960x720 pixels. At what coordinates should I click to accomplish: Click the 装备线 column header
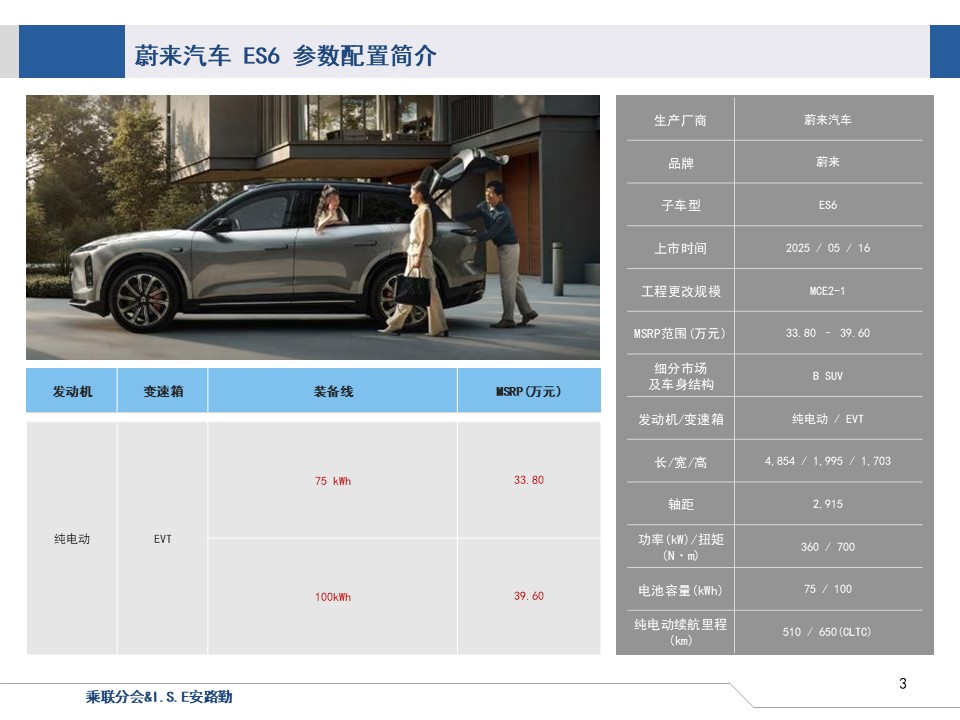click(x=333, y=391)
